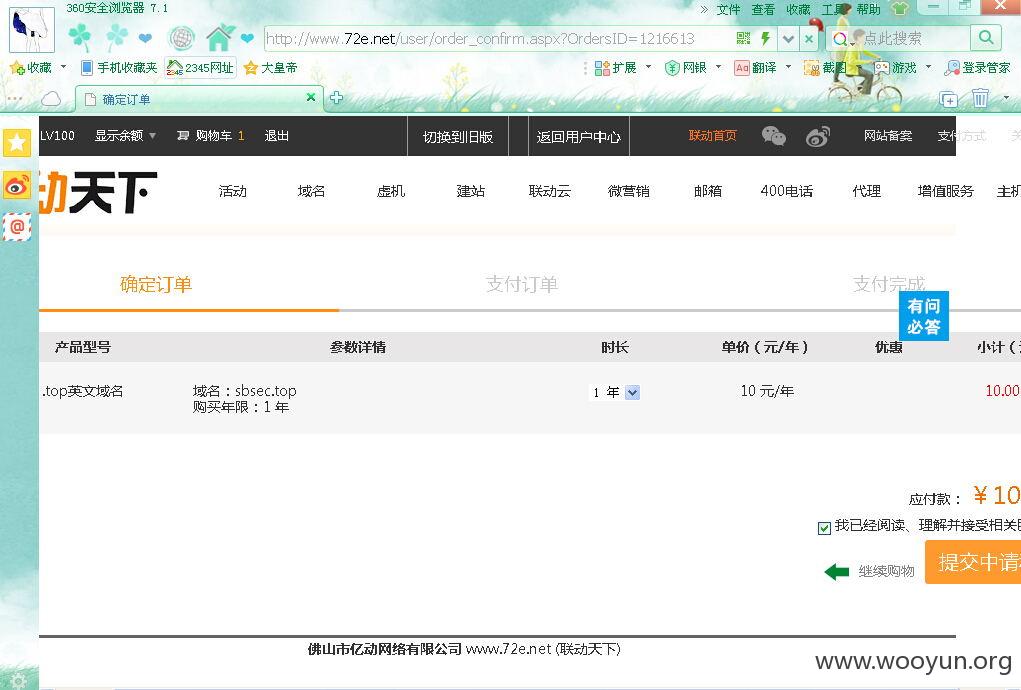Click the WeChat icon in site header

tap(774, 136)
